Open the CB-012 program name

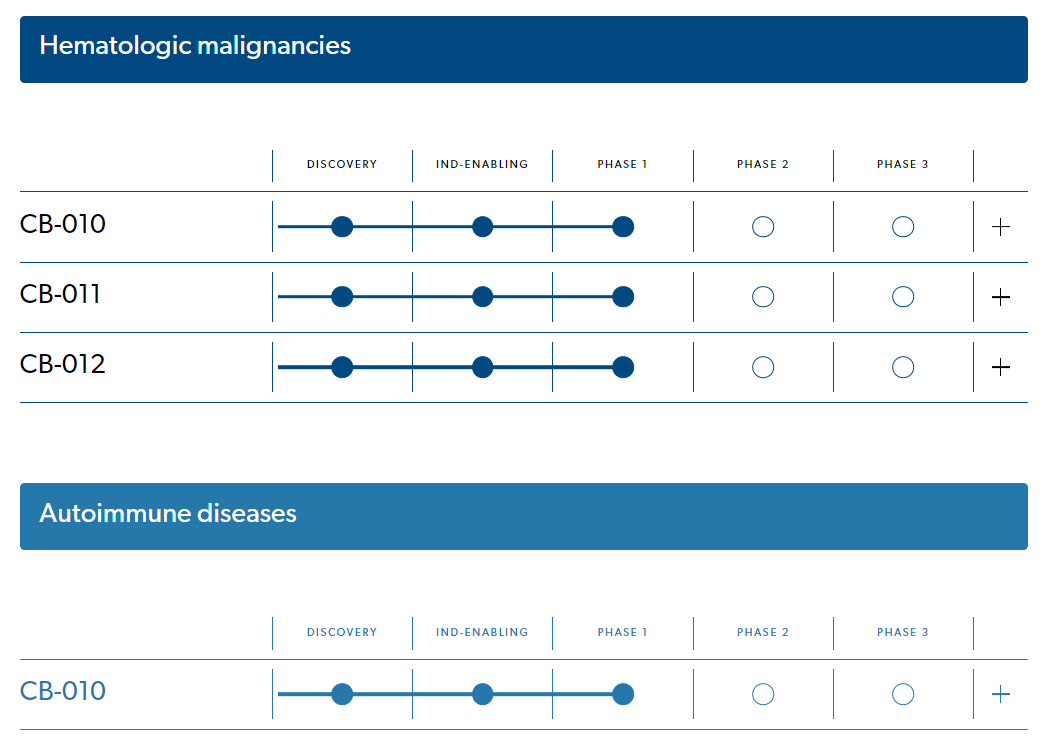[x=63, y=364]
